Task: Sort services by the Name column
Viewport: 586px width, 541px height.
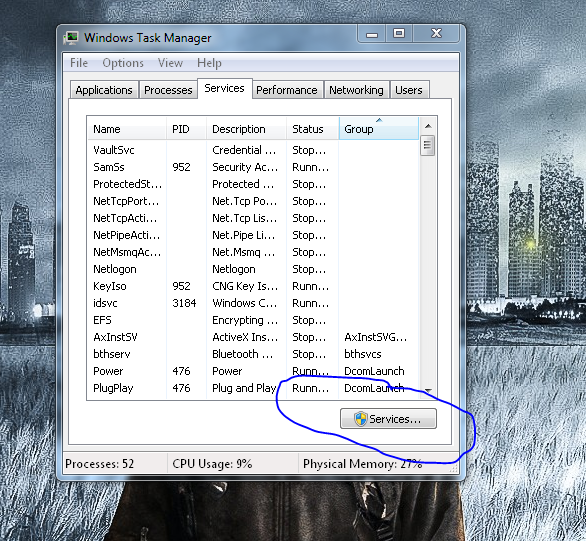Action: point(127,129)
